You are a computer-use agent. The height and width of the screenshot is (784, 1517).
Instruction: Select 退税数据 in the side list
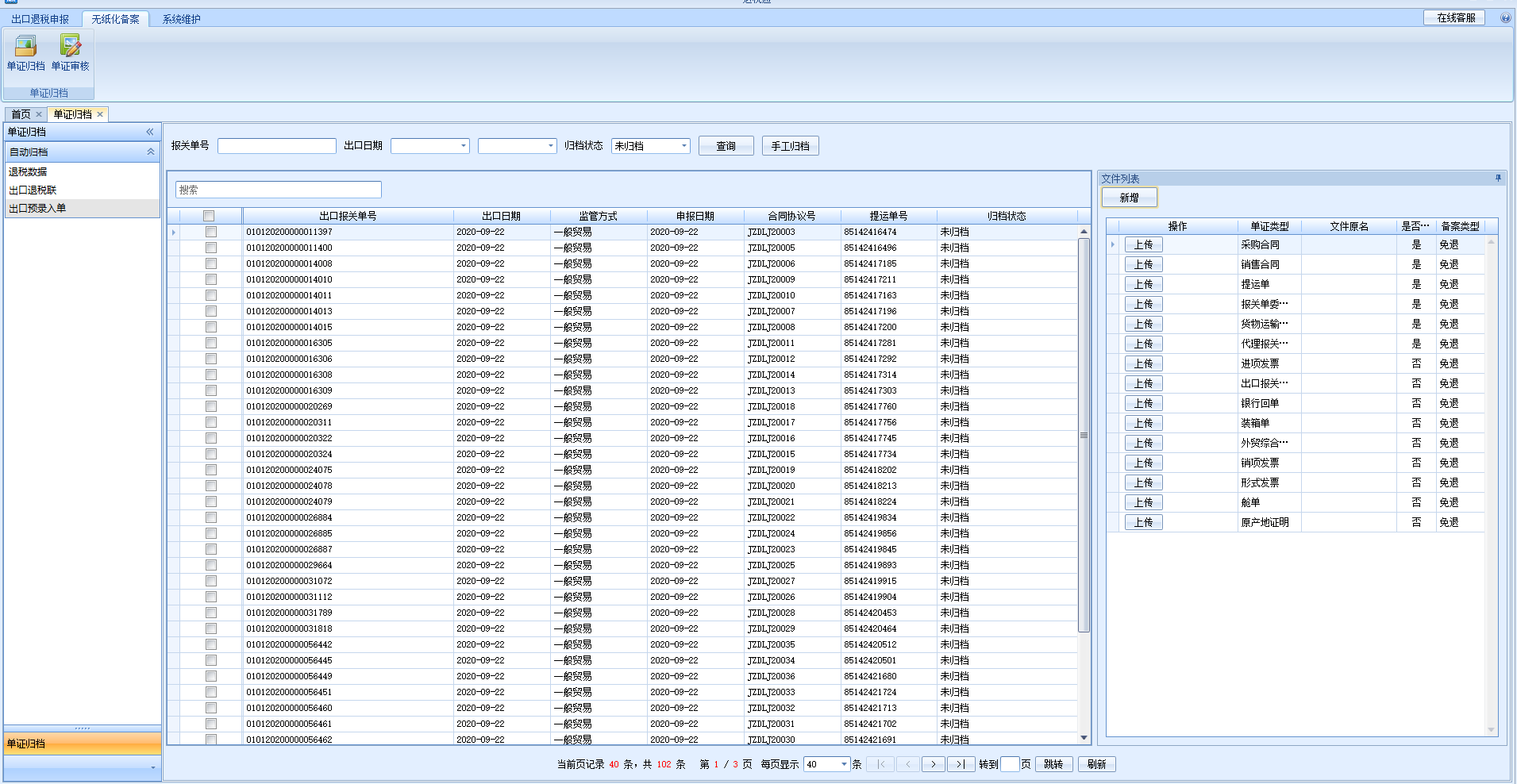[x=83, y=171]
